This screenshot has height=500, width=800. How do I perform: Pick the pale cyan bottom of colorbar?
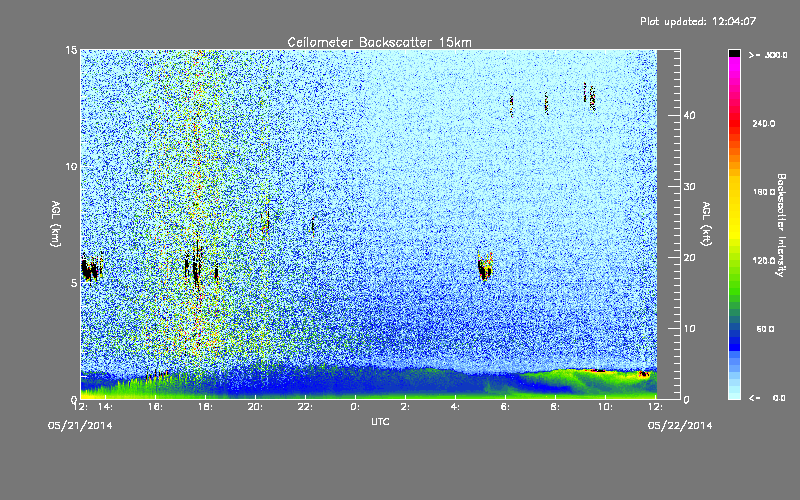click(x=734, y=392)
